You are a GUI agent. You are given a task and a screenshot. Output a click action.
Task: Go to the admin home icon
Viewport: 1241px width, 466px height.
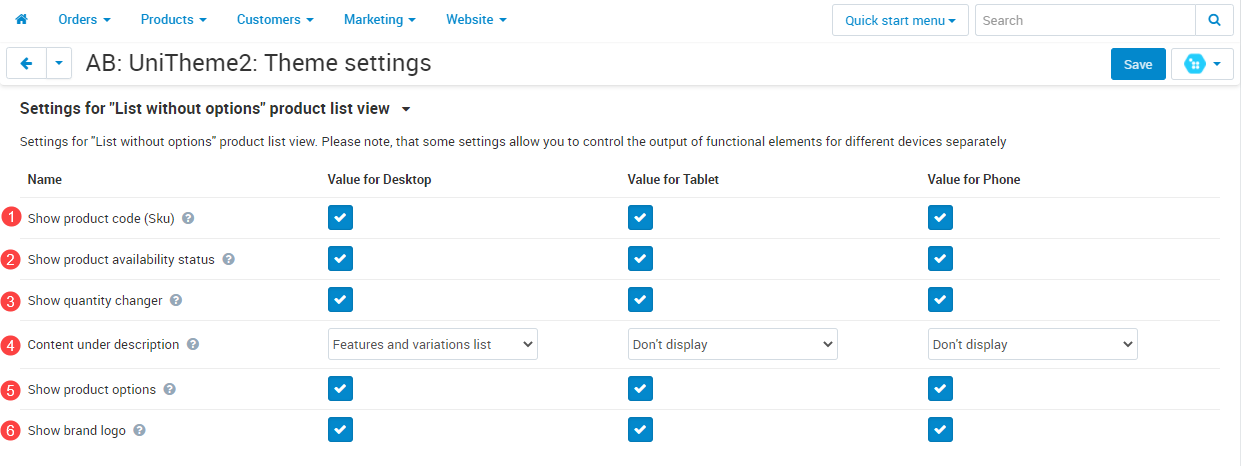(21, 19)
